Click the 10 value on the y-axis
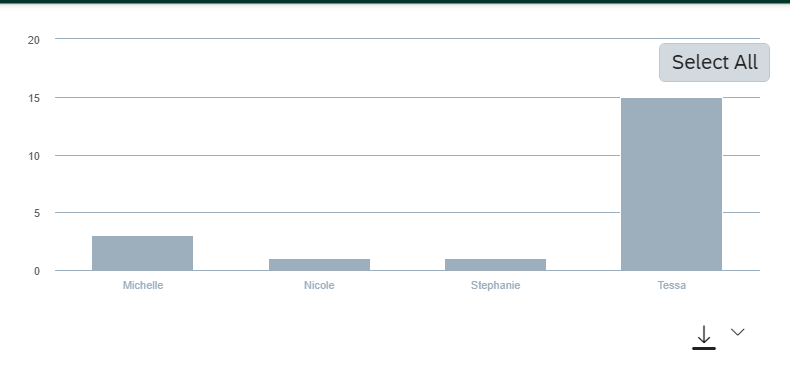 click(x=34, y=156)
